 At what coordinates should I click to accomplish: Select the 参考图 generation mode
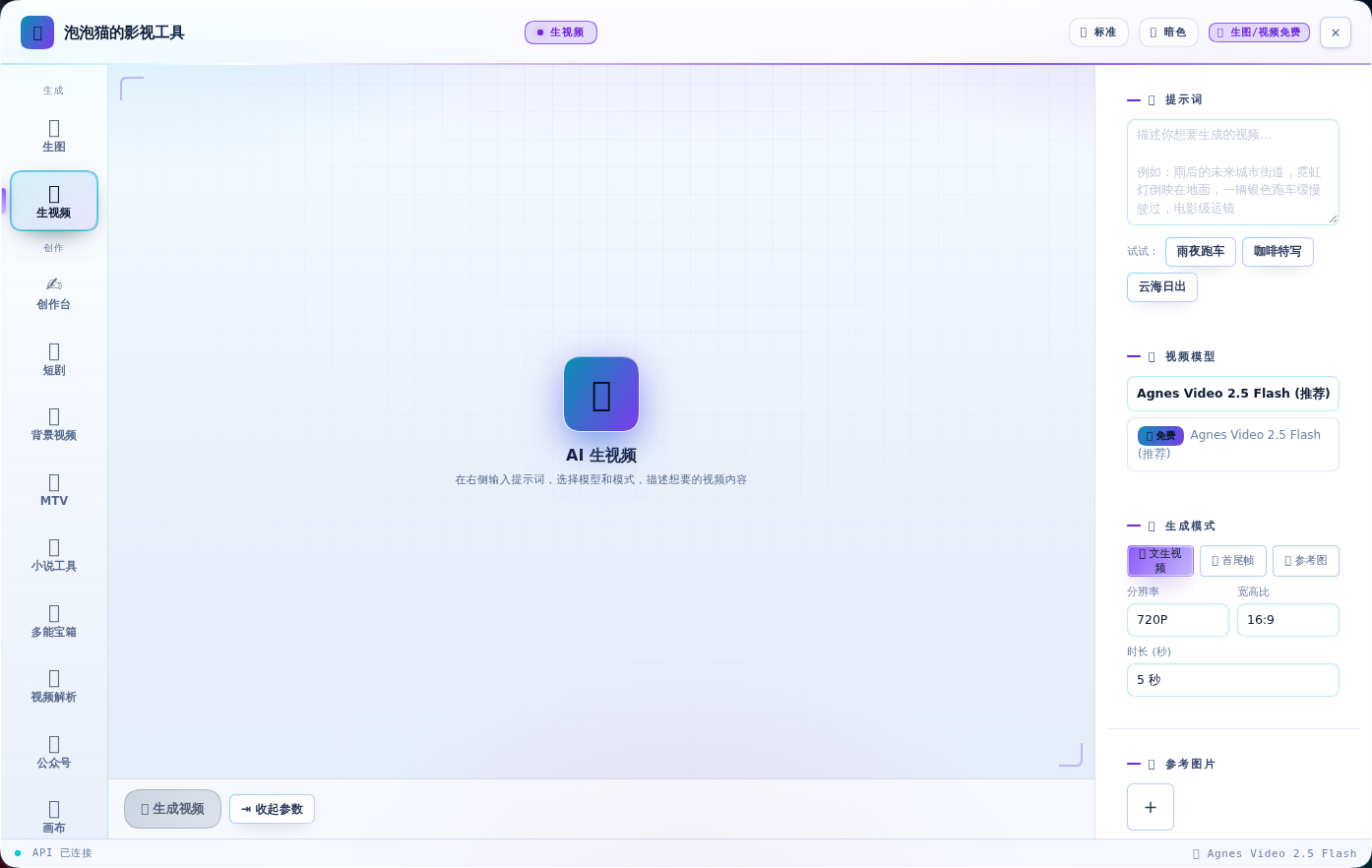click(x=1306, y=561)
